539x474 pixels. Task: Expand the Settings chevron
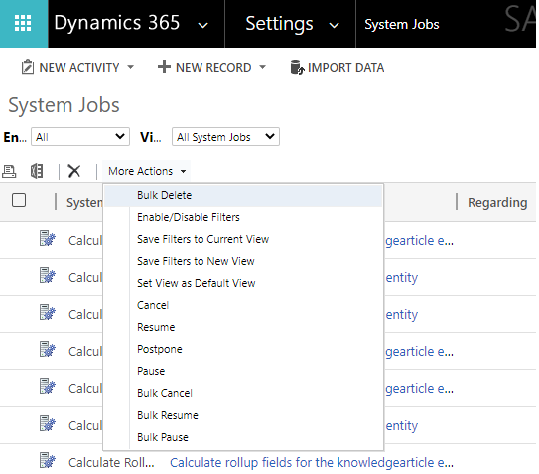(334, 25)
